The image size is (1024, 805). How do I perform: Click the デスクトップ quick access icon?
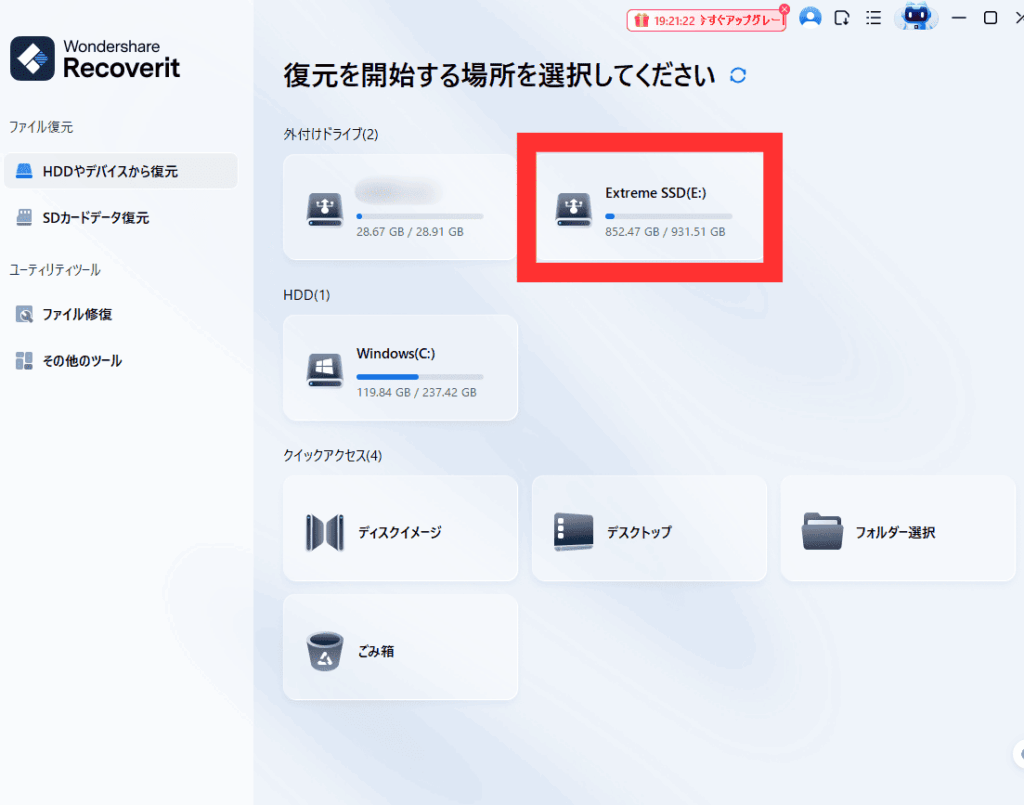click(573, 532)
